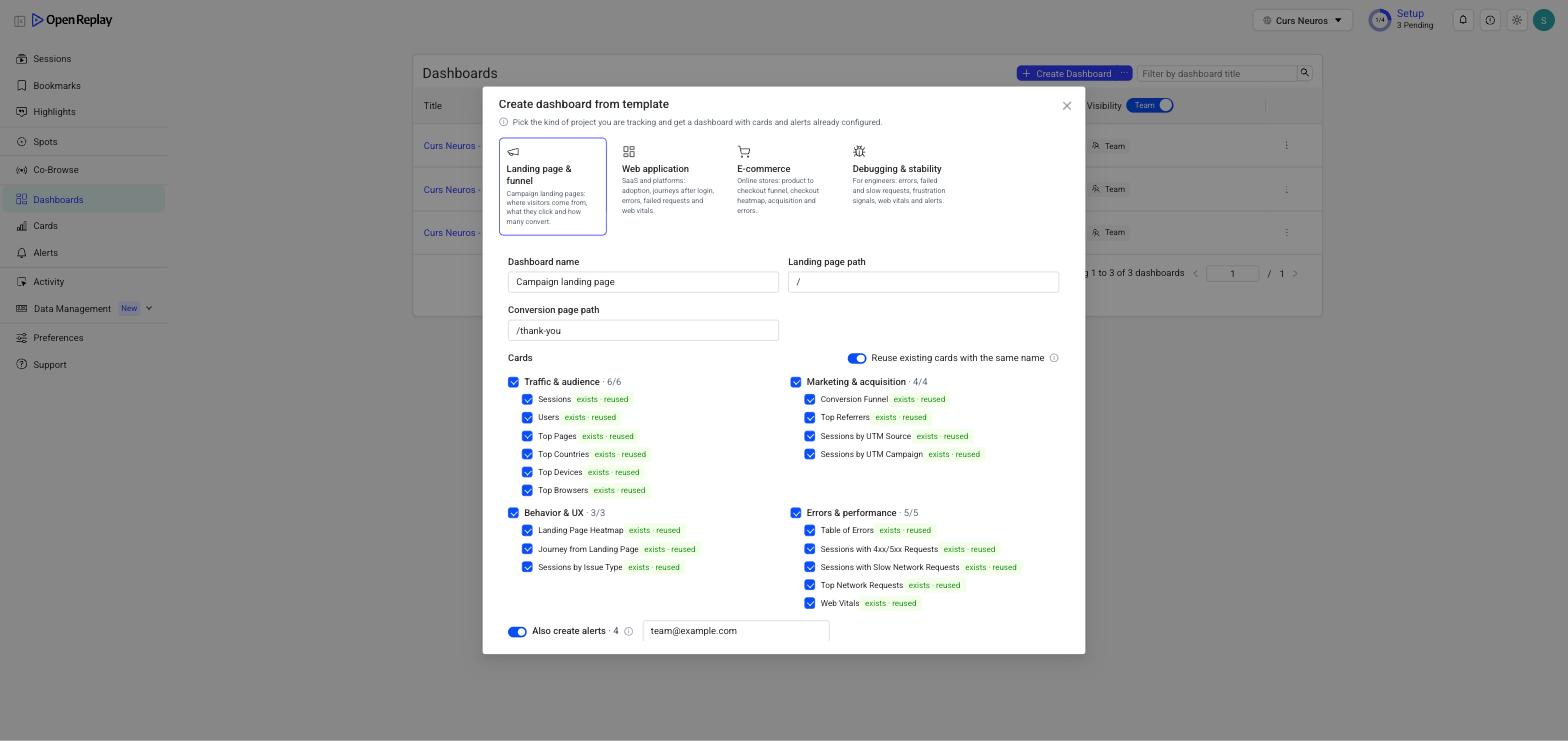The width and height of the screenshot is (1568, 741).
Task: Open Create Dashboard more options ellipsis
Action: point(1124,74)
